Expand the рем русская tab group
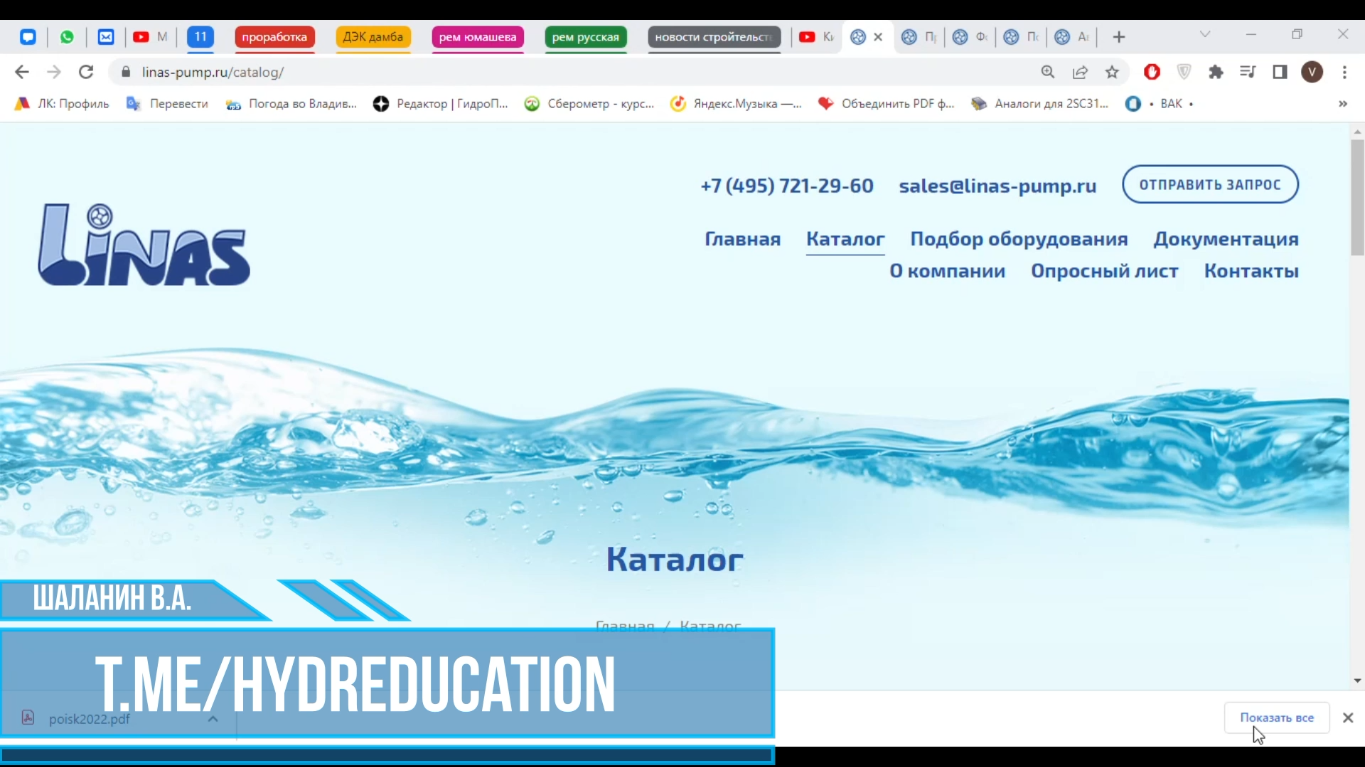This screenshot has width=1365, height=767. coord(586,37)
